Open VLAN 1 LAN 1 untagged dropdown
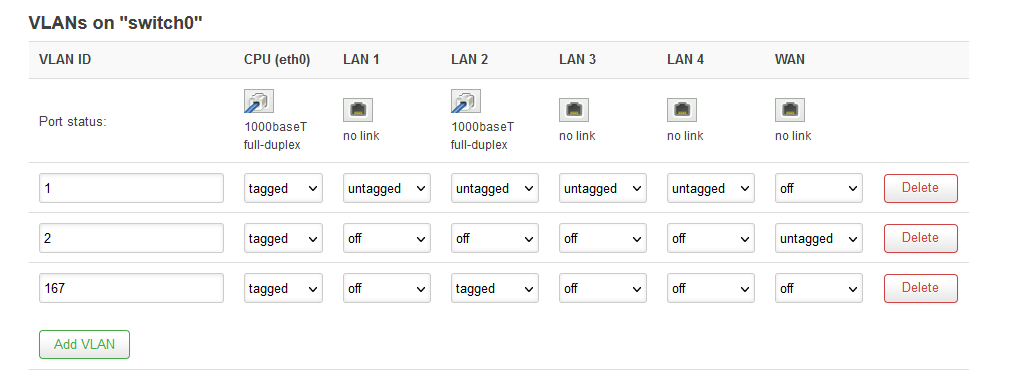The width and height of the screenshot is (1033, 370). (x=387, y=188)
